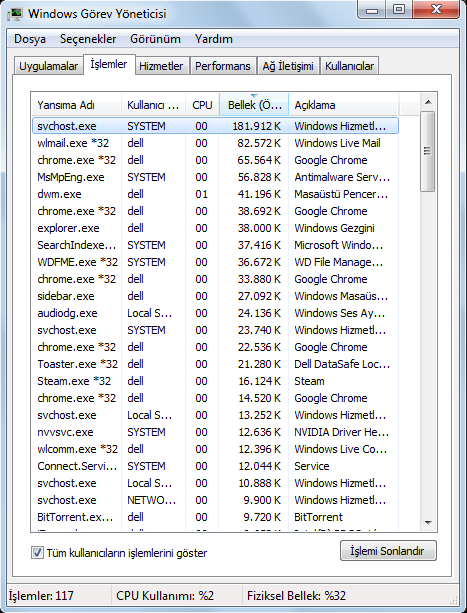Open the Görünüm menu
Viewport: 467px width, 613px height.
(155, 39)
